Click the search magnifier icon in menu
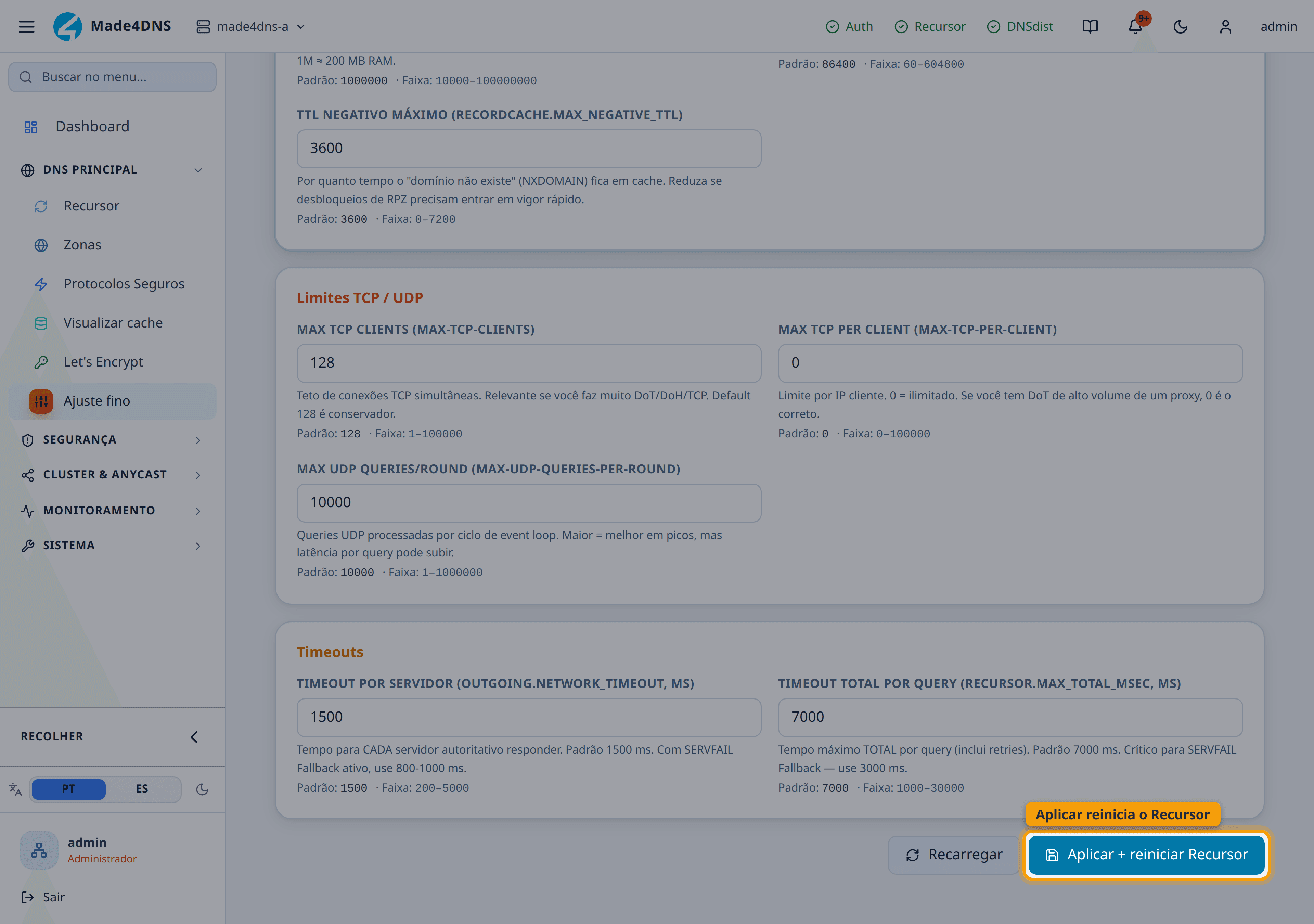The image size is (1314, 924). tap(26, 77)
